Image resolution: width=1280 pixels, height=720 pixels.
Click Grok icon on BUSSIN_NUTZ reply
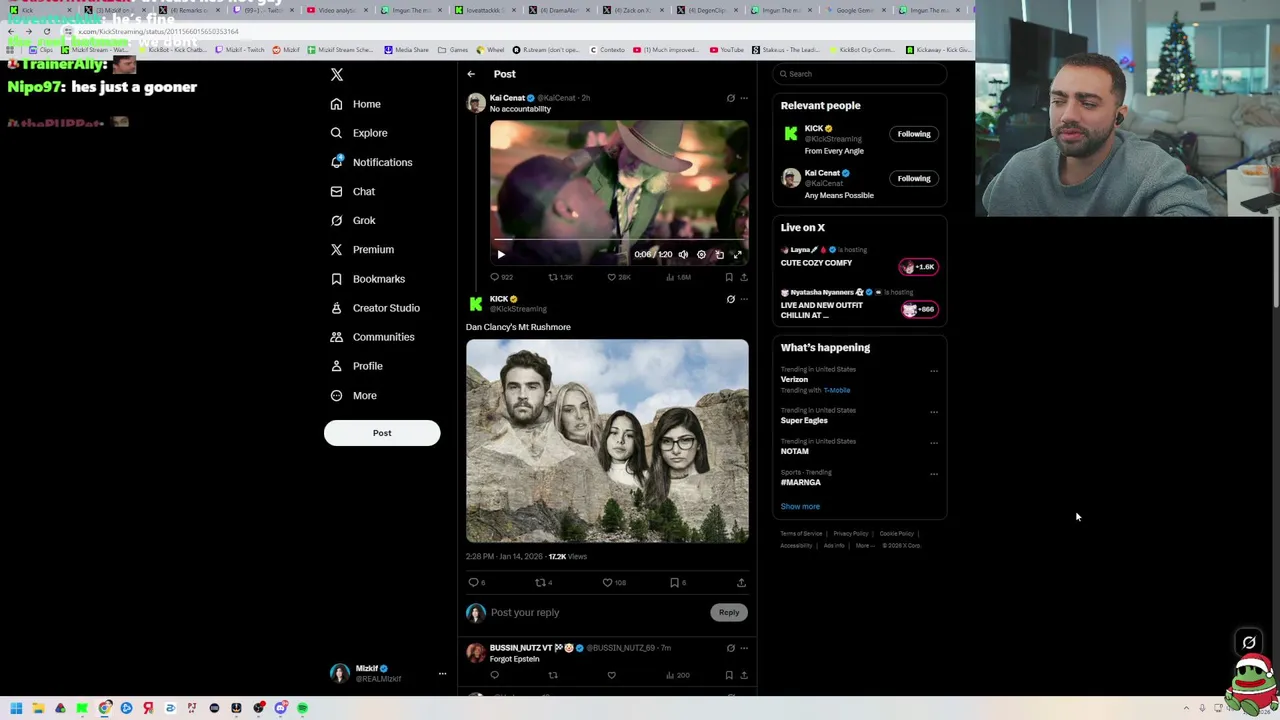click(730, 648)
